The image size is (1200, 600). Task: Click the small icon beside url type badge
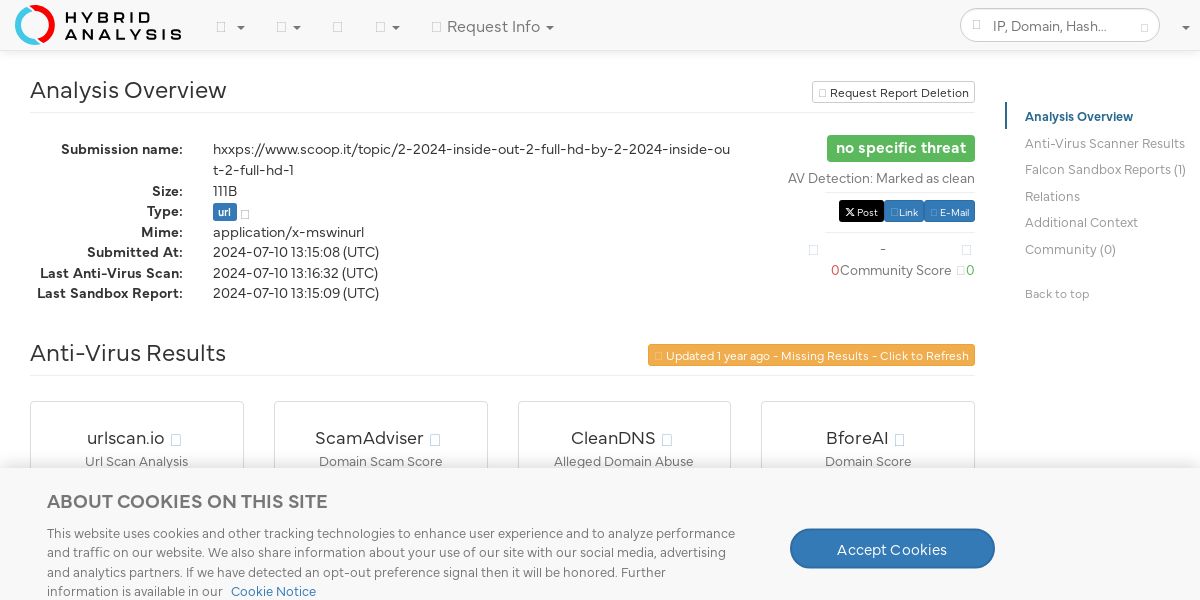coord(245,214)
